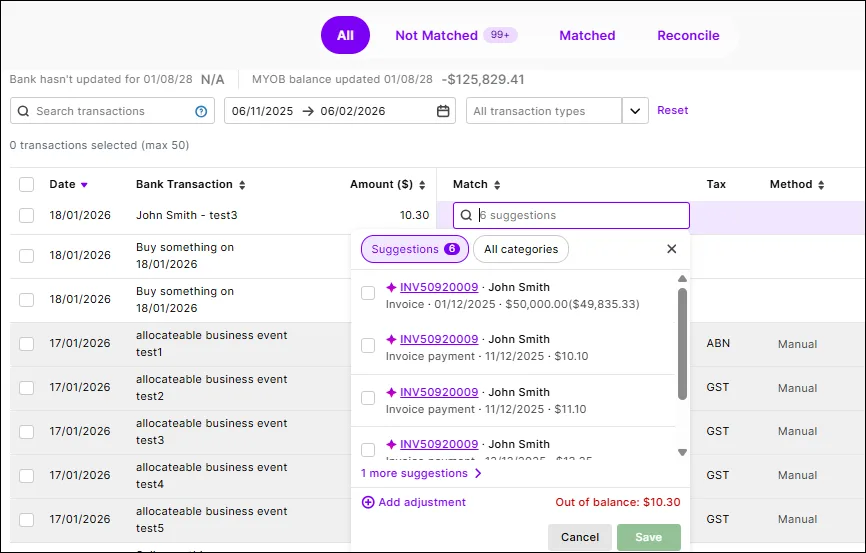
Task: Tick the select-all checkbox in the table header
Action: 27,185
